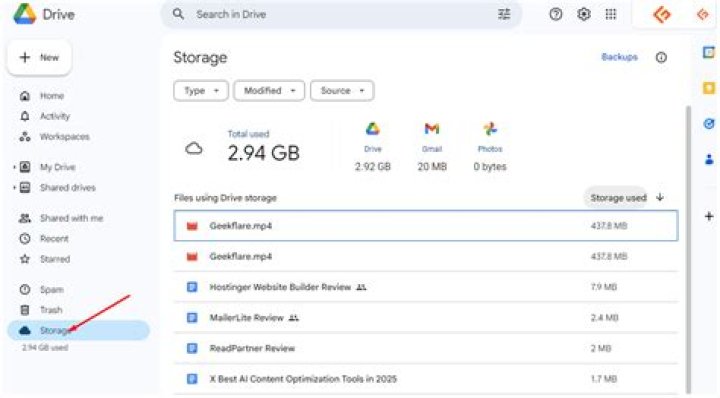Open the Backups link
This screenshot has height=398, width=720.
[x=619, y=57]
